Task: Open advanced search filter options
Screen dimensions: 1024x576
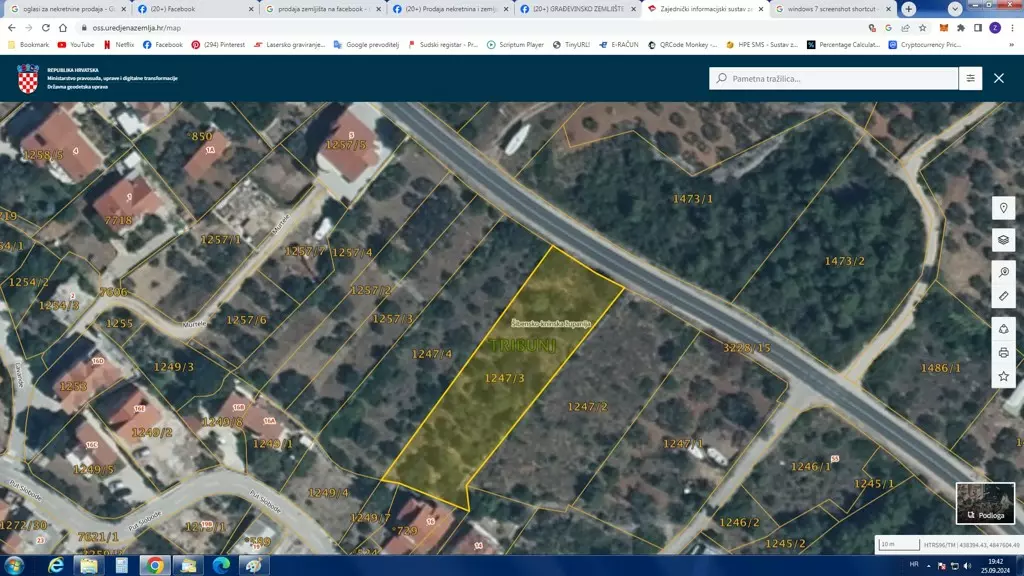Action: [970, 78]
